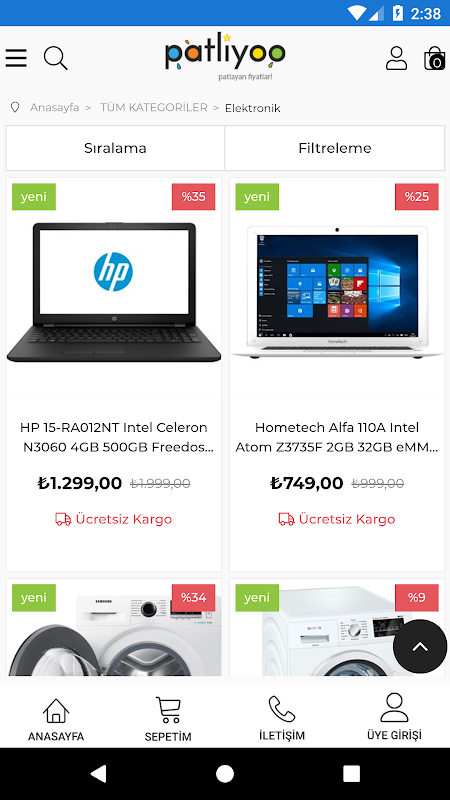Open the Sıralama sorting dropdown
The image size is (450, 800).
coord(115,148)
